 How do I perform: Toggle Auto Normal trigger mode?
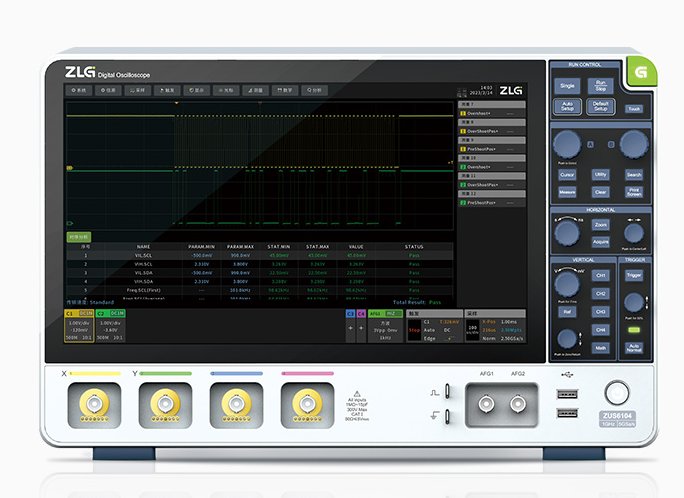(633, 348)
